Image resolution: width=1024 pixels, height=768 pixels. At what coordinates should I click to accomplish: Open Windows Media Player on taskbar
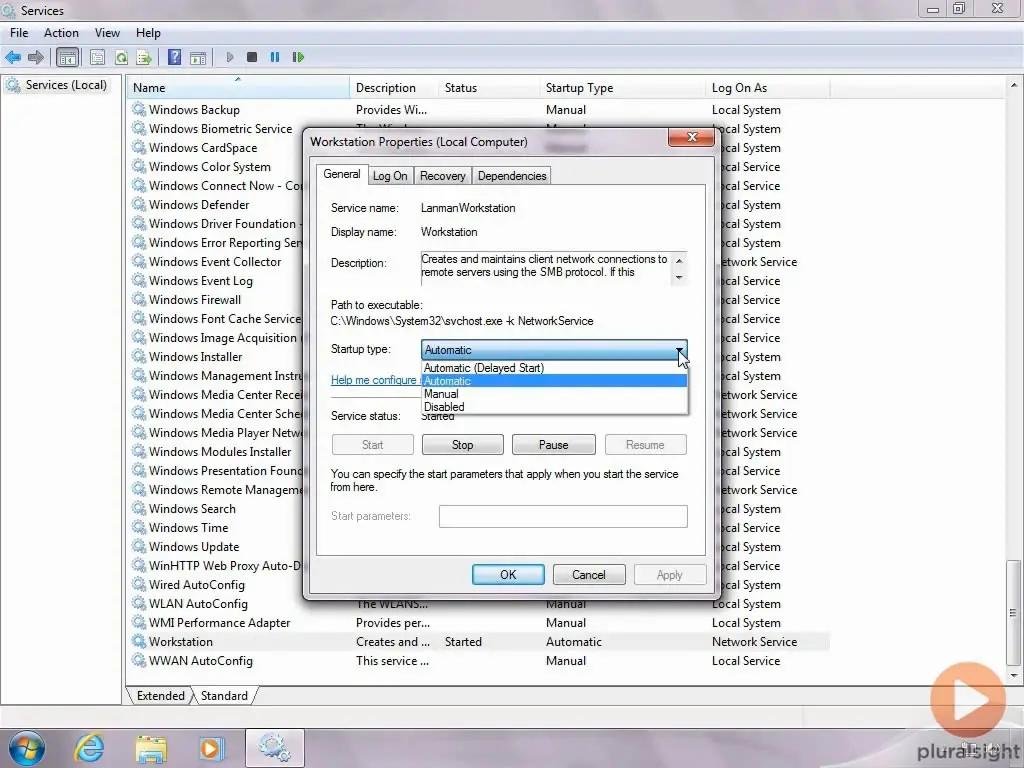pos(211,748)
